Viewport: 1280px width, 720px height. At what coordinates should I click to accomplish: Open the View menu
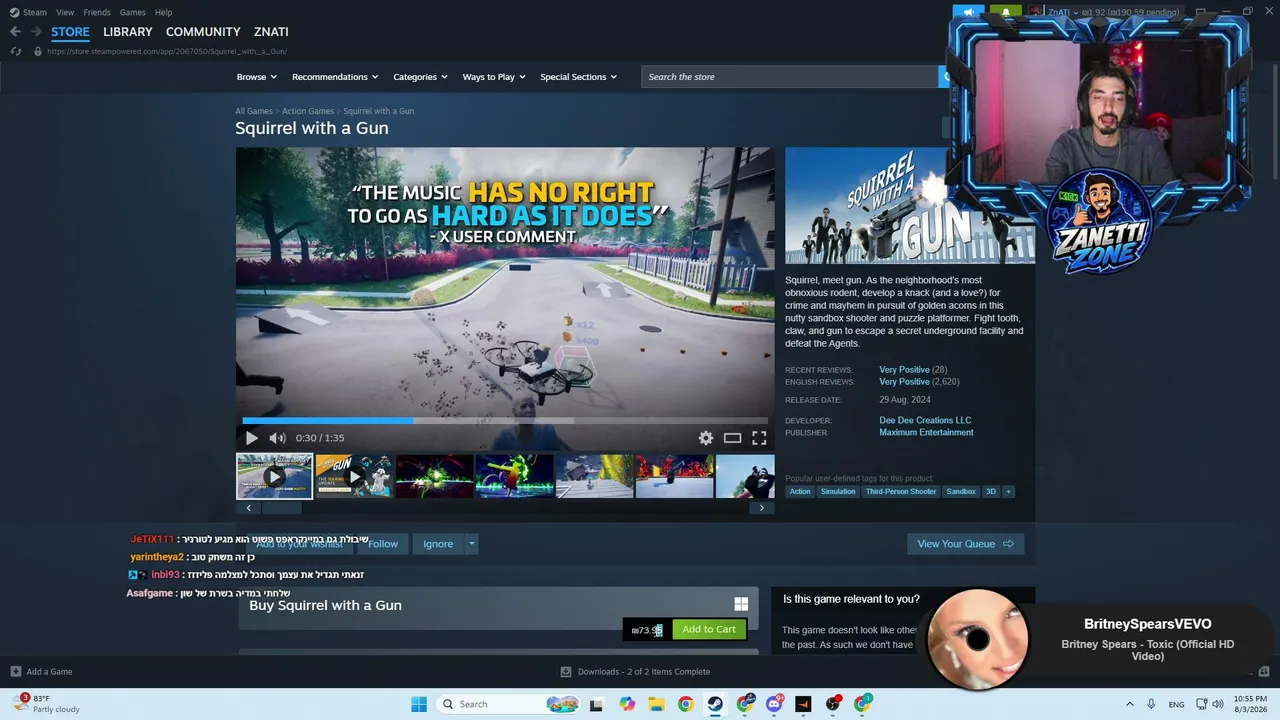[x=65, y=12]
